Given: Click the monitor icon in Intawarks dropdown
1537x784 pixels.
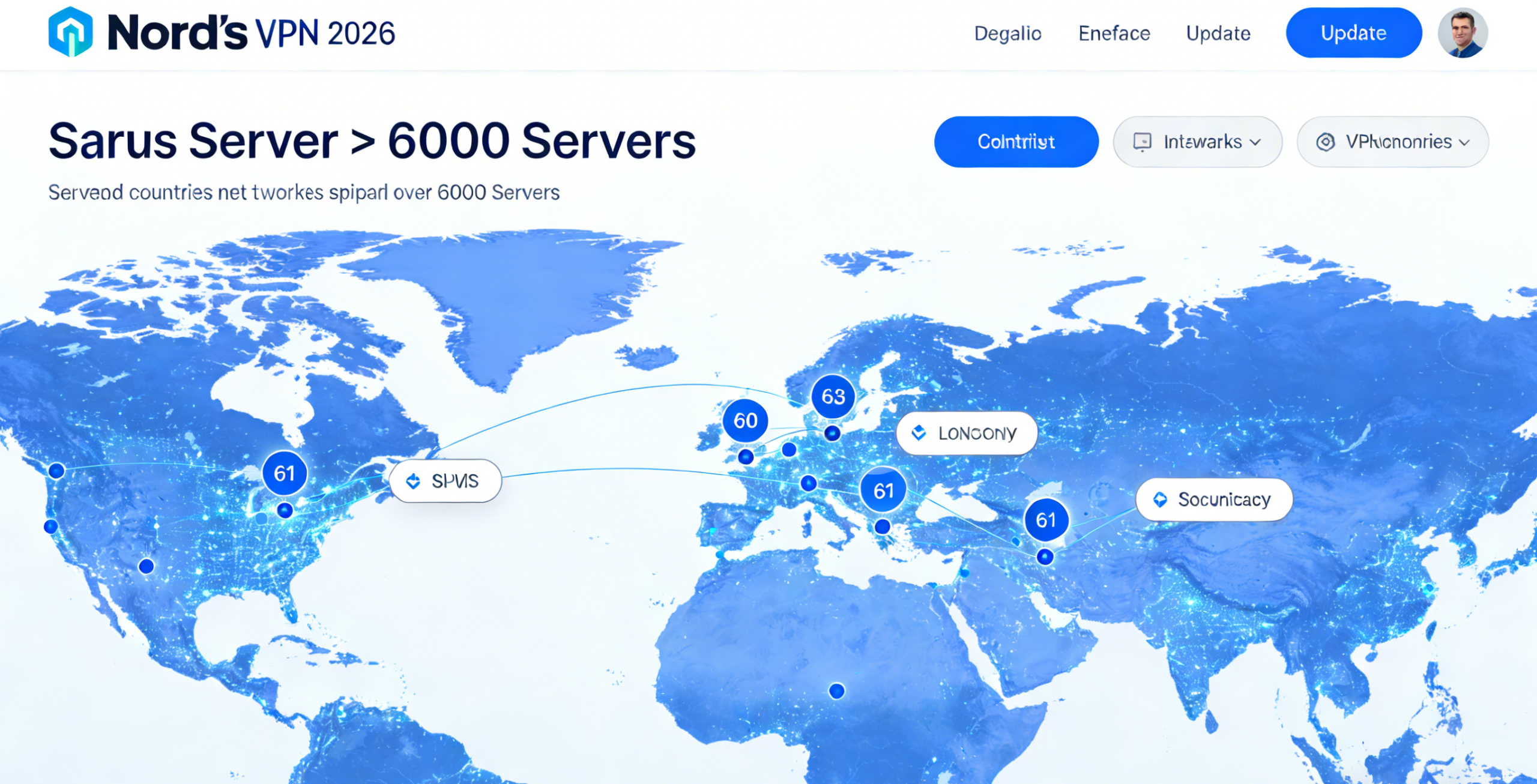Looking at the screenshot, I should coord(1141,142).
